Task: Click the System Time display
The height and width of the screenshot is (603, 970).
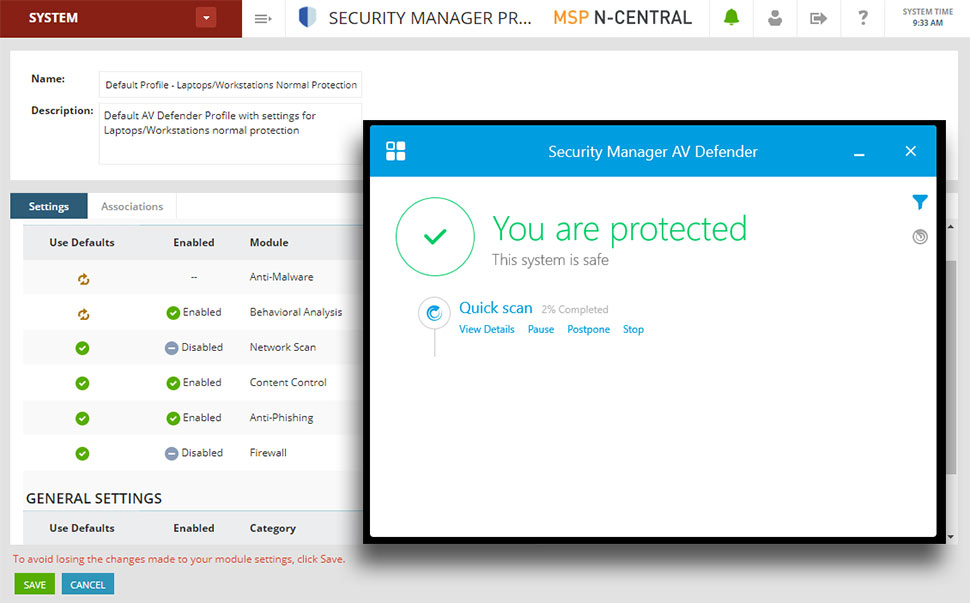Action: coord(927,17)
